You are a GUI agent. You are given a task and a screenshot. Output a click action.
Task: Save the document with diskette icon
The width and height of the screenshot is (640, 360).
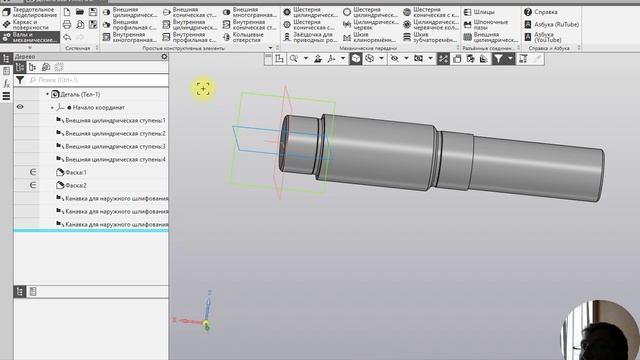93,12
